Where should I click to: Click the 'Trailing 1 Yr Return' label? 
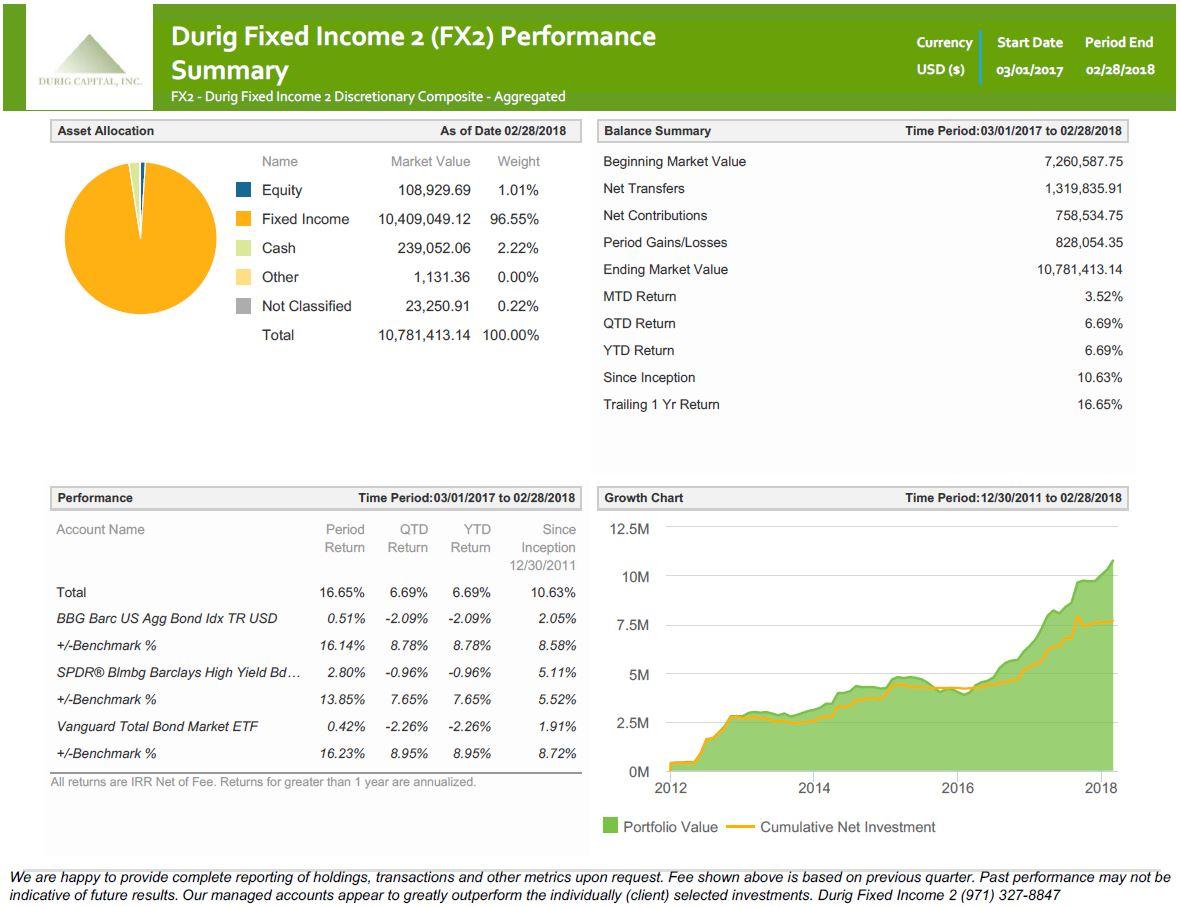pos(661,404)
